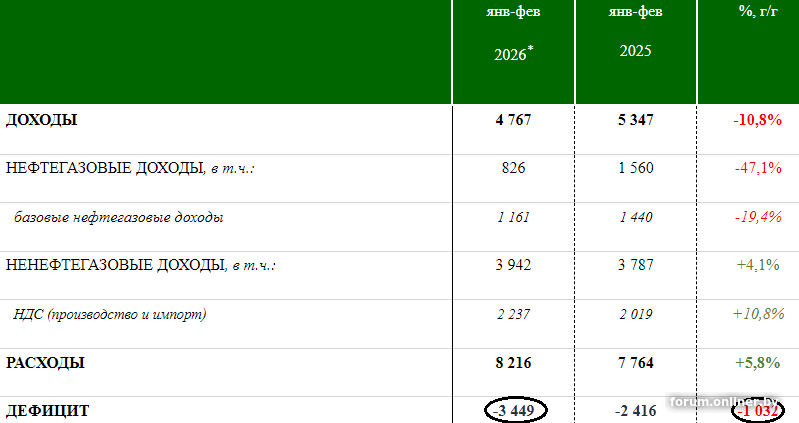Click the -47,1% change value
The image size is (799, 423).
[757, 168]
